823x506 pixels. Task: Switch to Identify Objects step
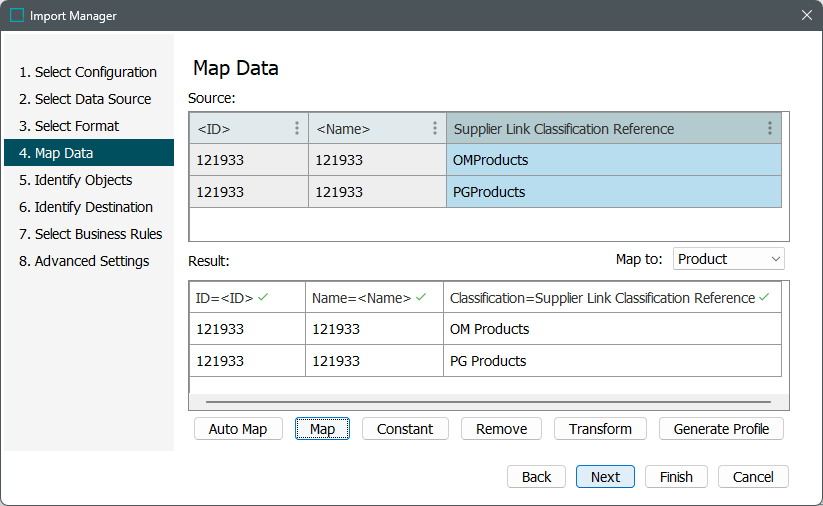83,180
